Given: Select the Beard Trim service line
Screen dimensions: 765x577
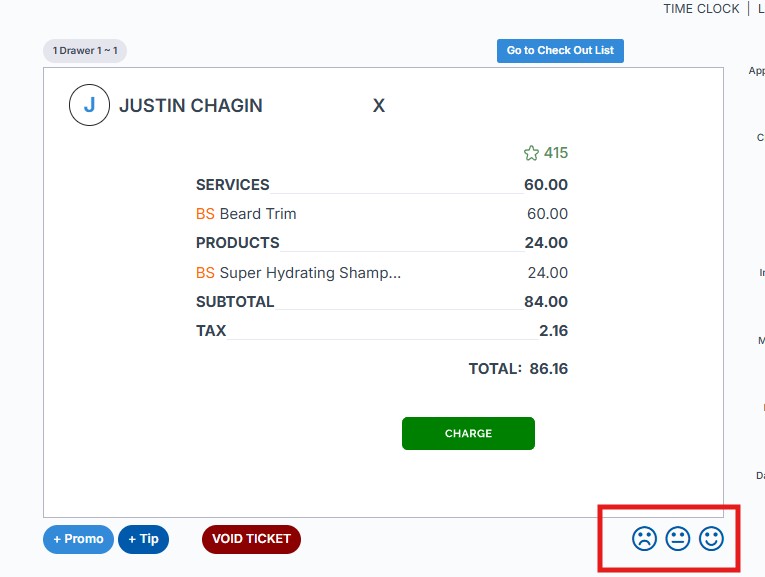Looking at the screenshot, I should [258, 214].
